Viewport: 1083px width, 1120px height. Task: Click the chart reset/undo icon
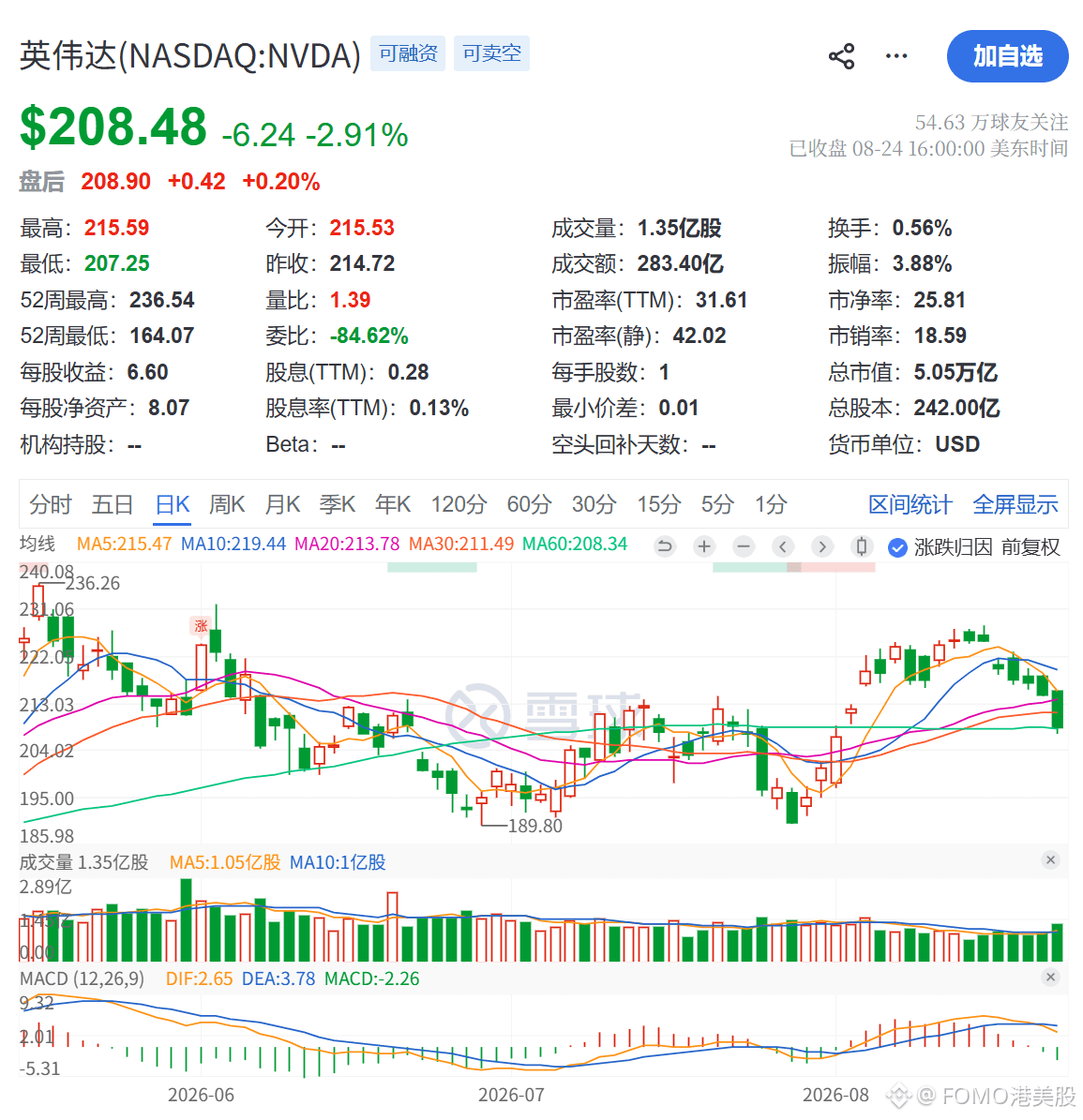665,546
